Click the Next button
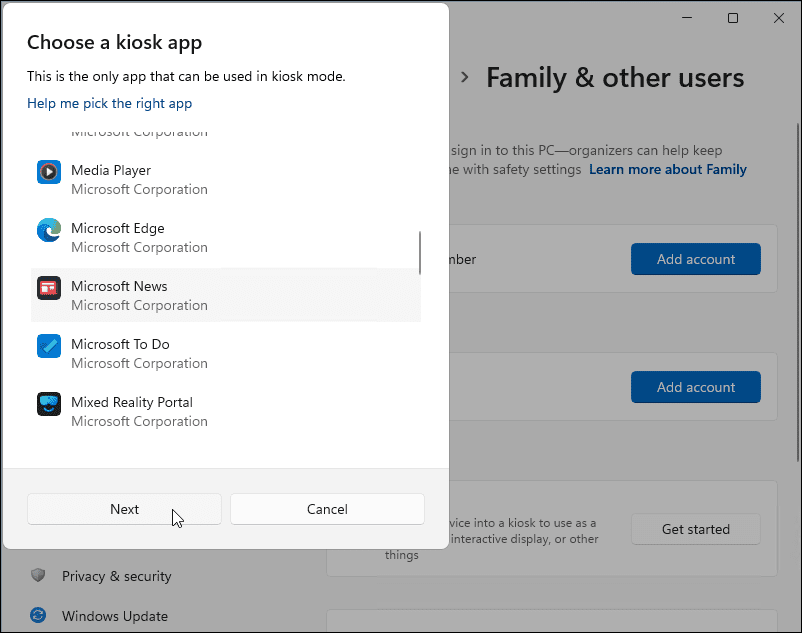This screenshot has height=633, width=802. (124, 509)
